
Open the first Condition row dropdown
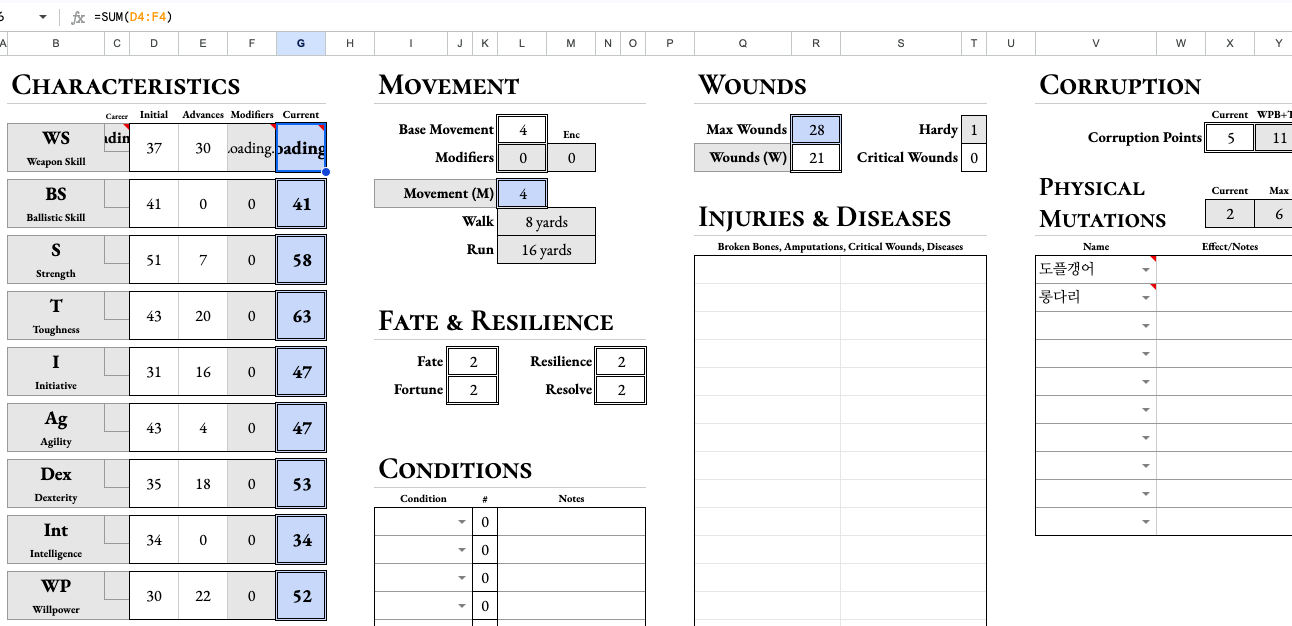pos(461,522)
